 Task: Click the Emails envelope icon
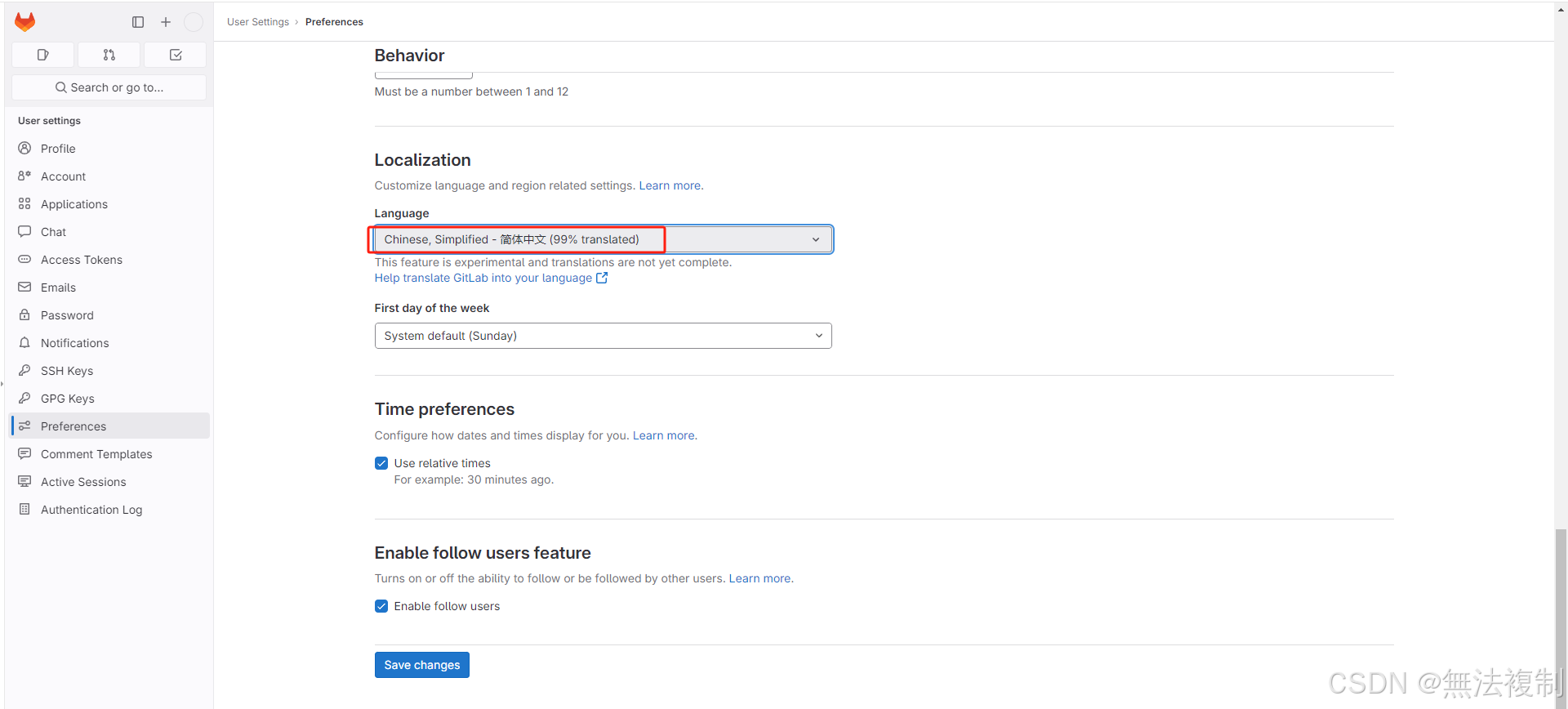click(x=24, y=287)
